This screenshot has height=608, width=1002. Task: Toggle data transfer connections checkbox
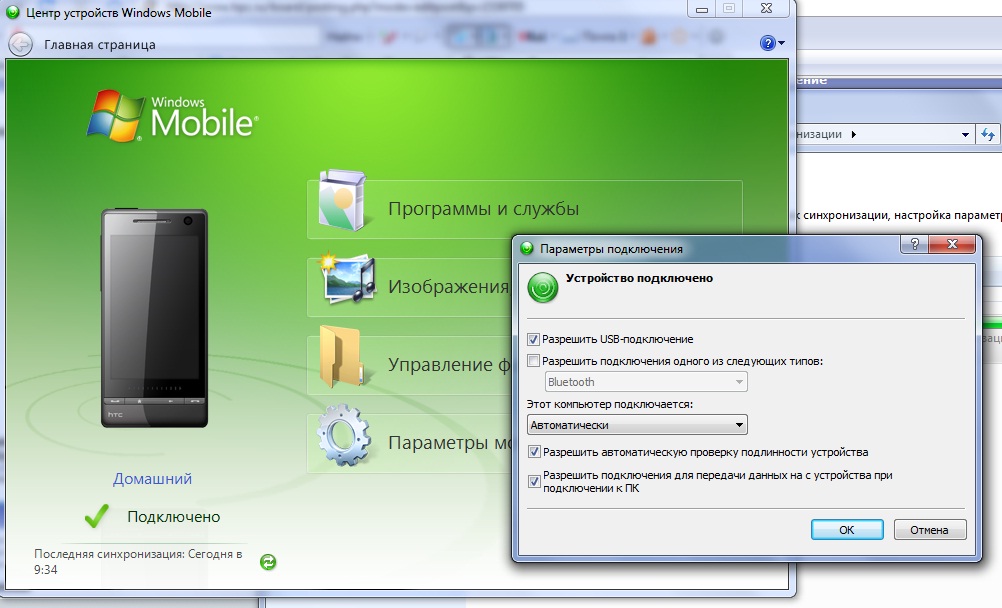click(x=534, y=481)
